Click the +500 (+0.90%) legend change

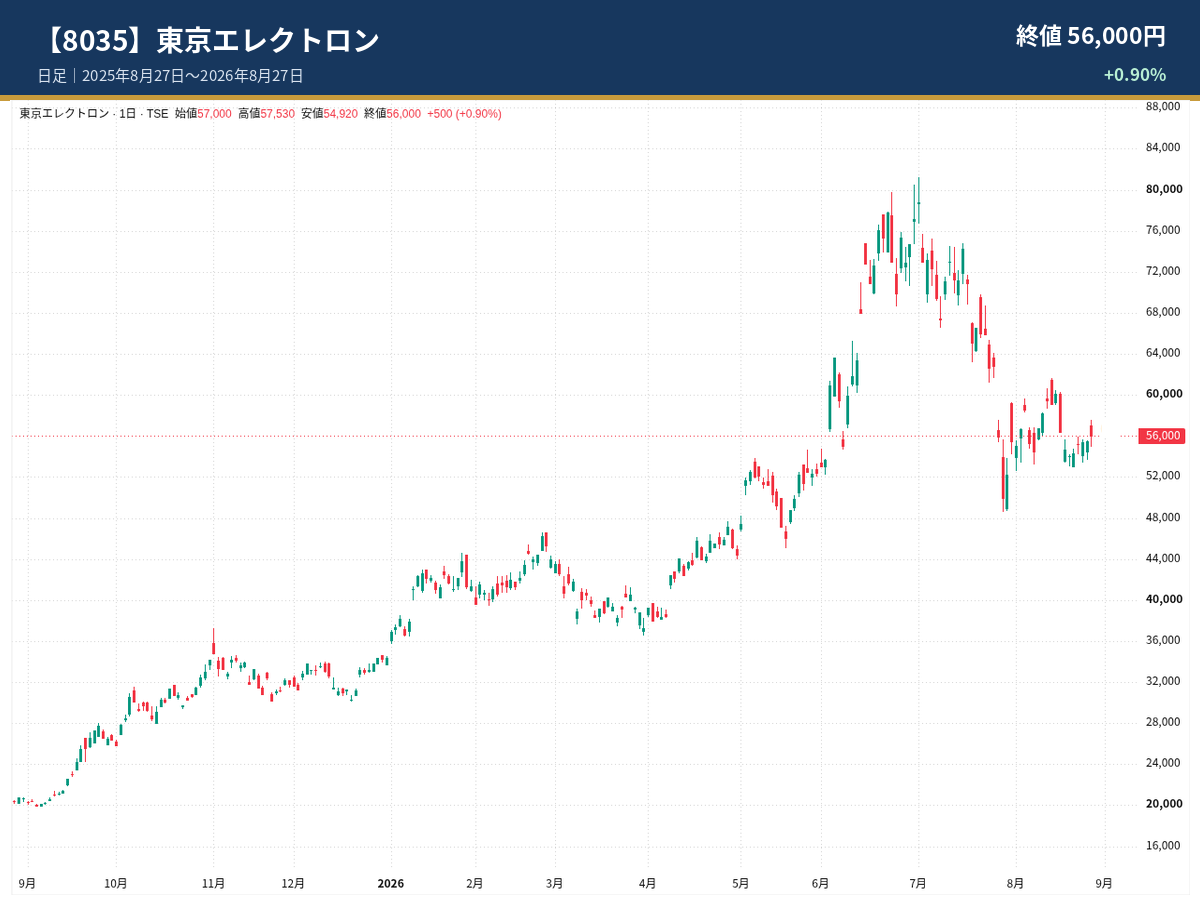tap(464, 114)
